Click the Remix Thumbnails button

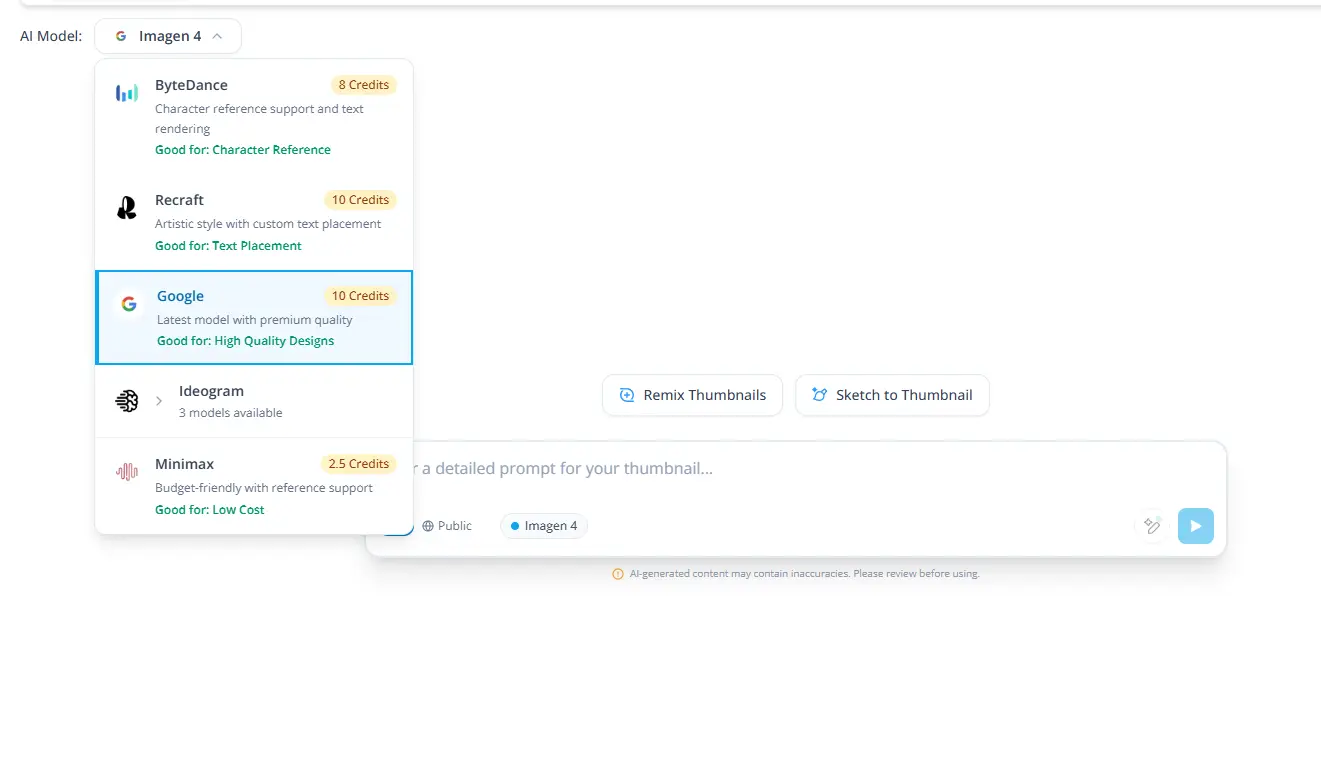pos(692,395)
